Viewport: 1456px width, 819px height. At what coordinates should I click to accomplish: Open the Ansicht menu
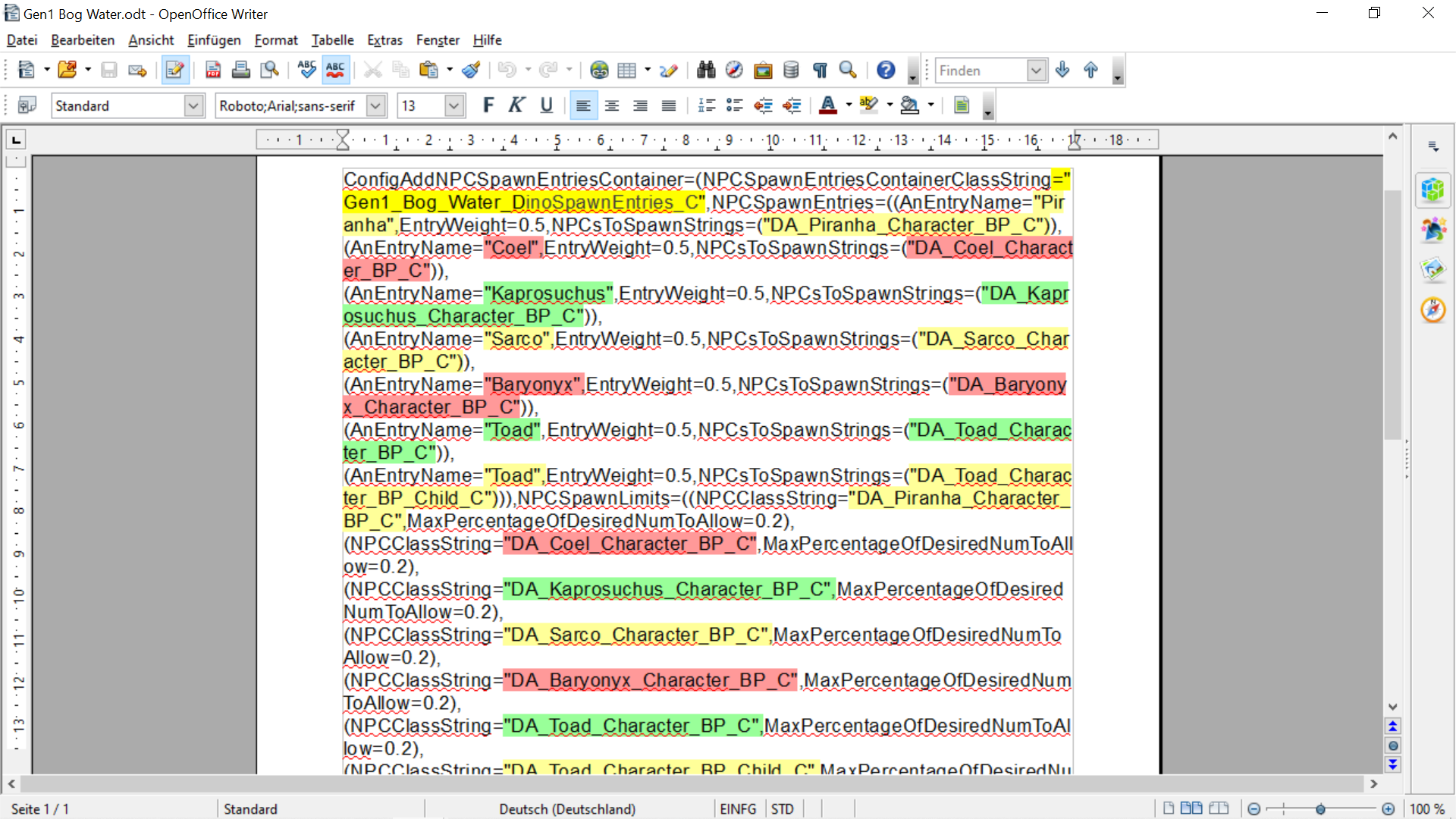coord(151,40)
